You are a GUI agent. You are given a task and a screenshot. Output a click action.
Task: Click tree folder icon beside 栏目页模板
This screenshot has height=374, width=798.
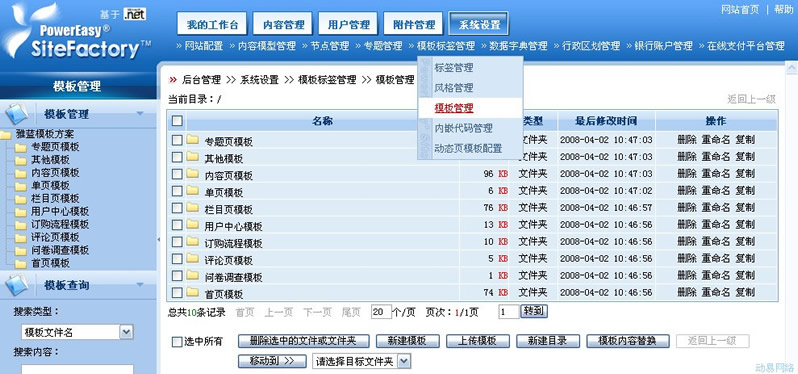(20, 199)
